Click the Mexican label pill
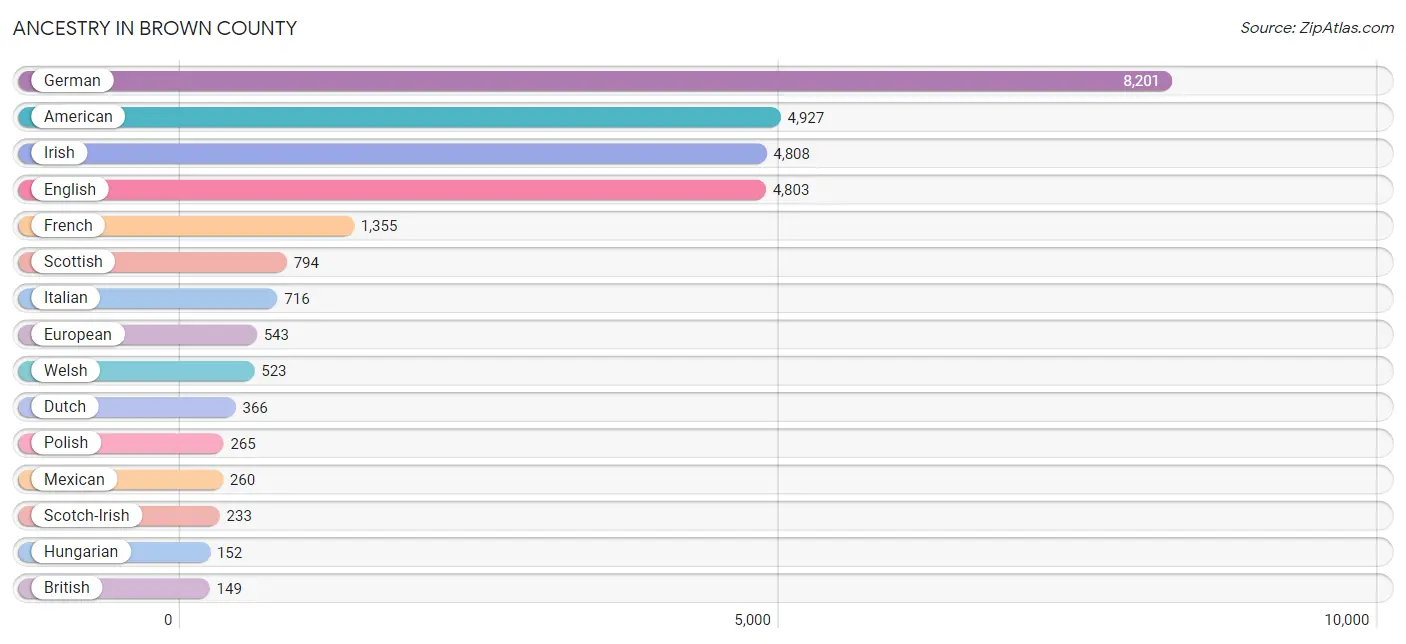1406x644 pixels. [74, 479]
